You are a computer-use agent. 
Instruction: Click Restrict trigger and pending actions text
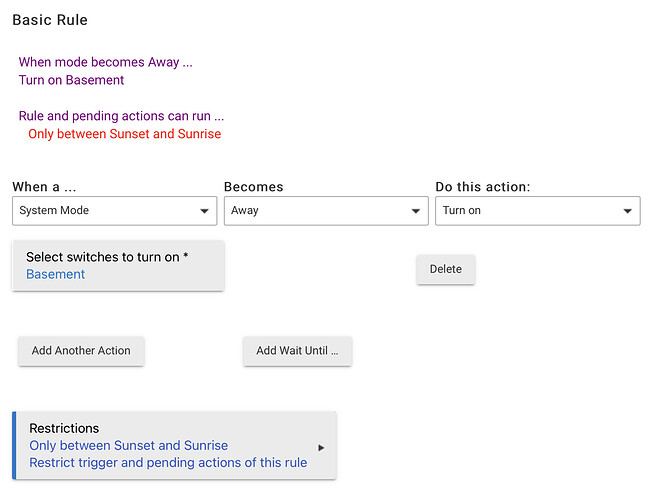coord(168,462)
